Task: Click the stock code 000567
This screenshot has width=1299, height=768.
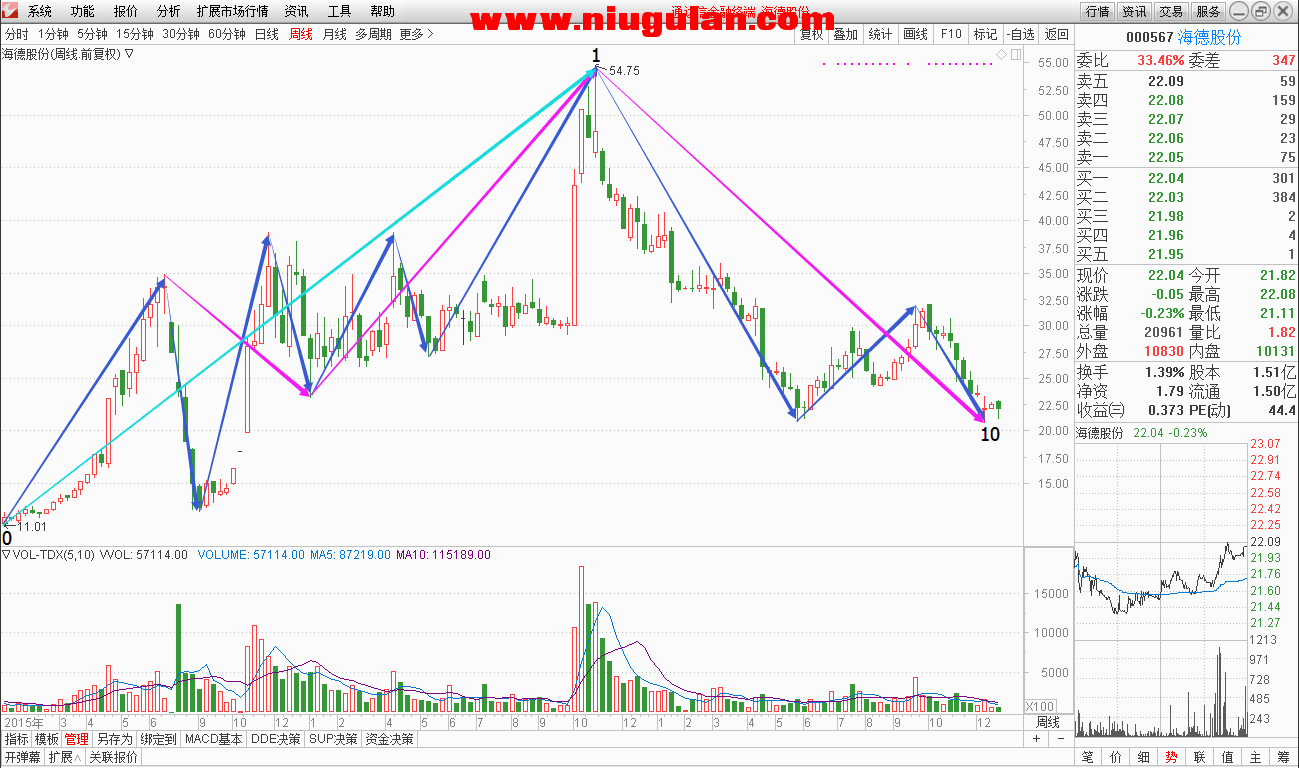Action: tap(1149, 37)
